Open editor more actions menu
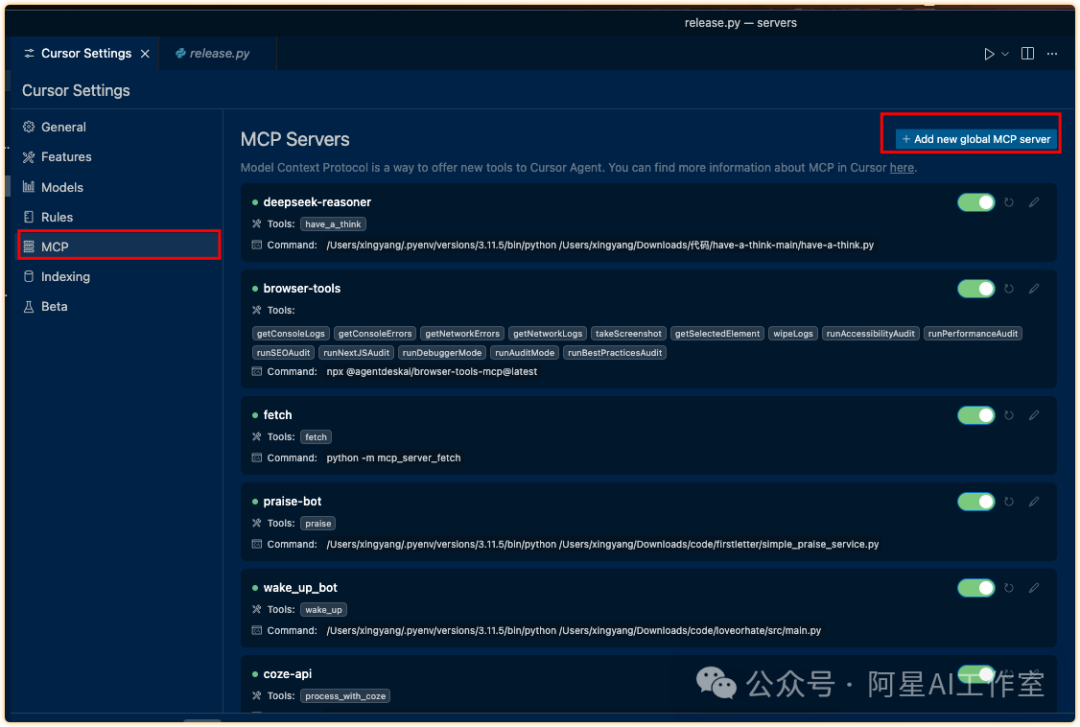 pyautogui.click(x=1052, y=54)
